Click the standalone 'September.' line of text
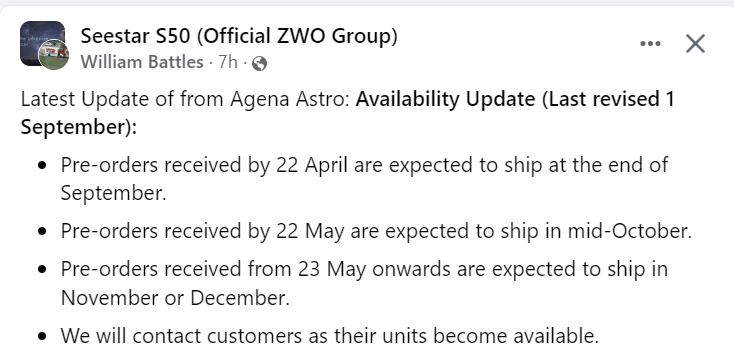This screenshot has width=734, height=361. [x=114, y=193]
